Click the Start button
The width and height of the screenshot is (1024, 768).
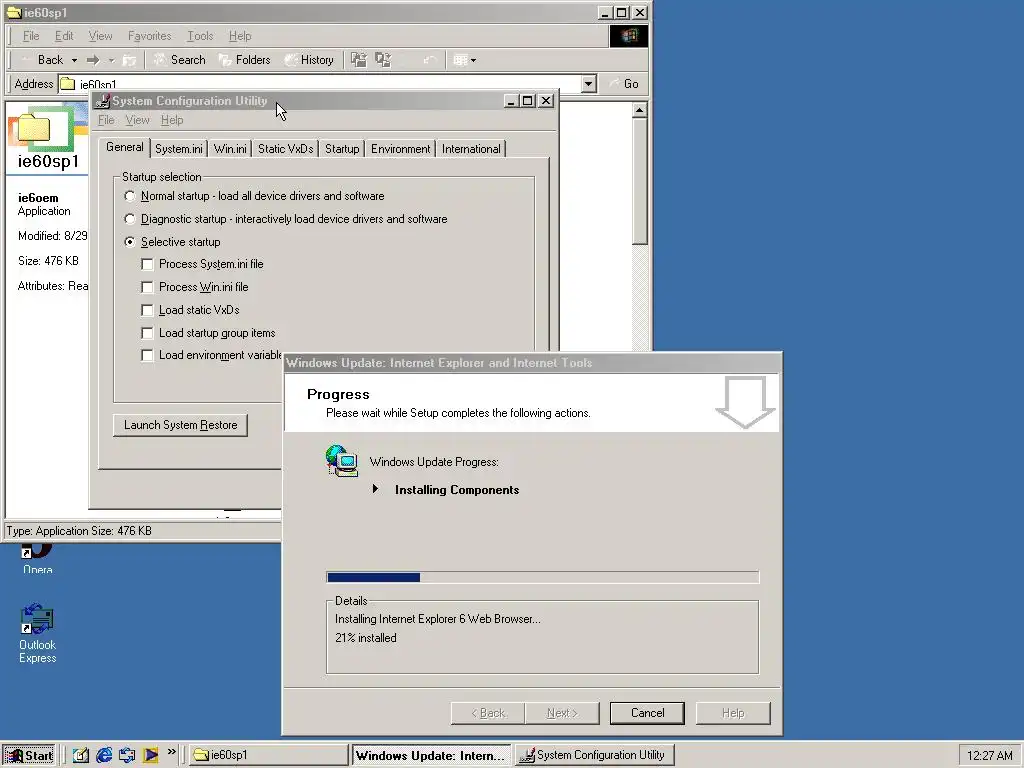coord(29,756)
